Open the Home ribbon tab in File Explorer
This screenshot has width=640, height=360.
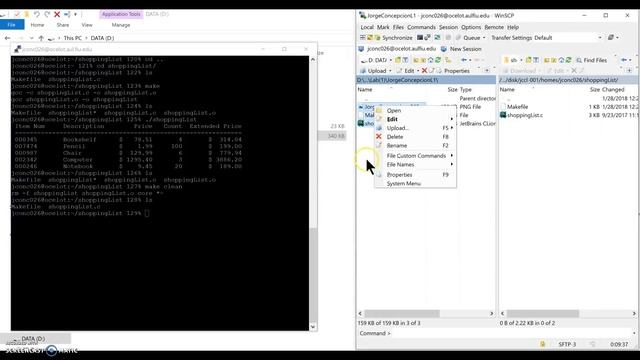(x=37, y=25)
